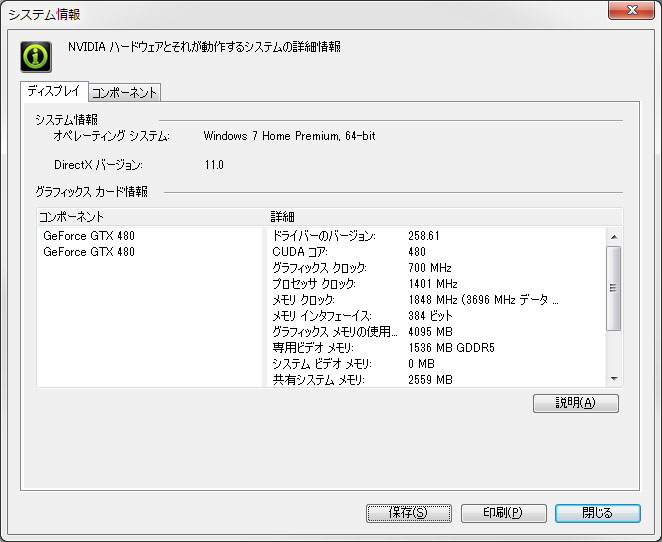Switch to the ディスプレイ tab
The height and width of the screenshot is (542, 662).
point(54,92)
